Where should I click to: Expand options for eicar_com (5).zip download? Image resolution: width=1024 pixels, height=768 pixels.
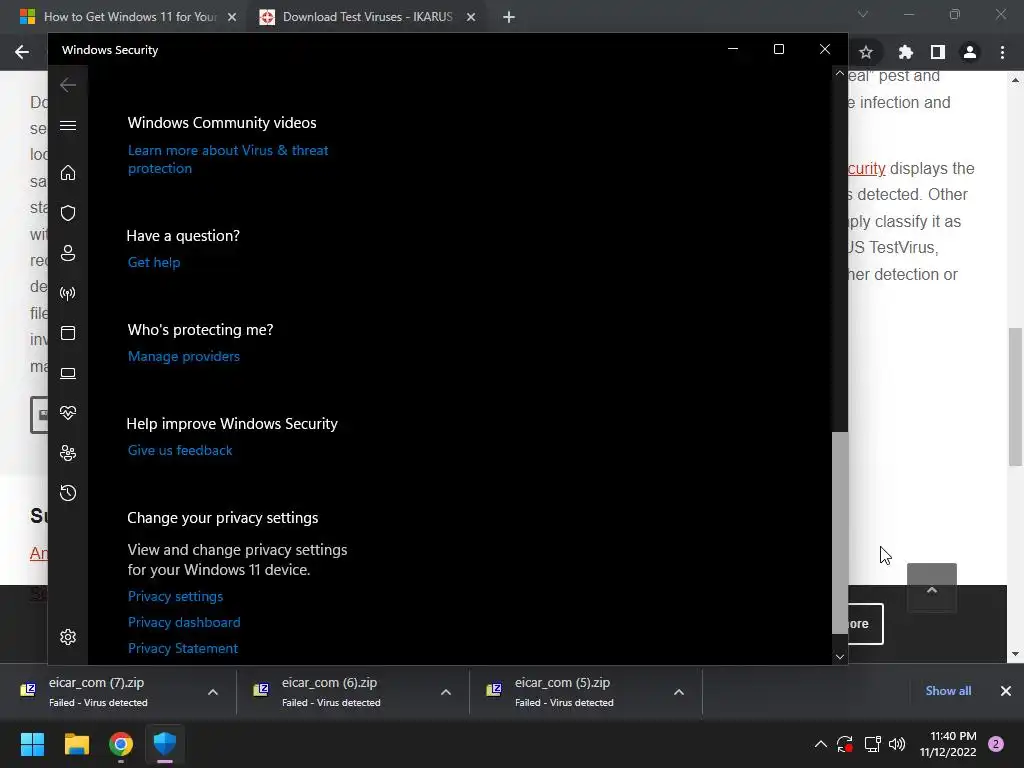click(679, 692)
